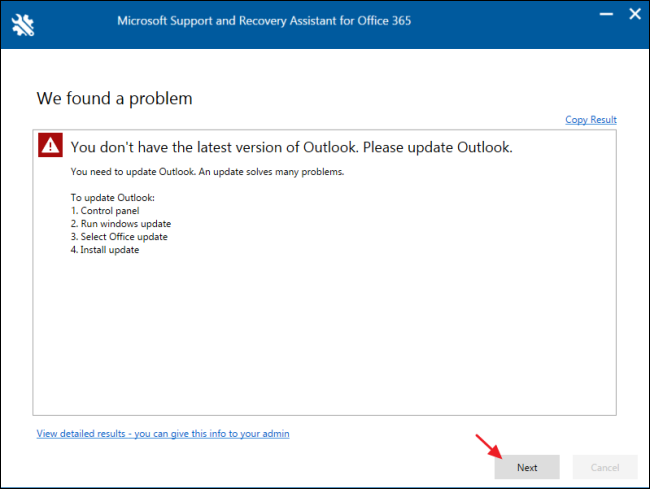Click the "We found a problem" heading
650x489 pixels.
[x=114, y=98]
